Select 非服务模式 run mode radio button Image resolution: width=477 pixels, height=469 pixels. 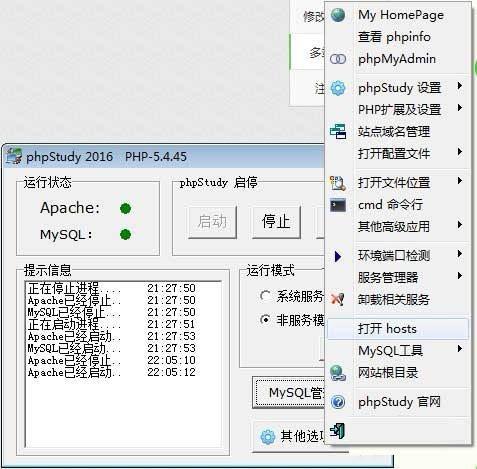tap(265, 320)
